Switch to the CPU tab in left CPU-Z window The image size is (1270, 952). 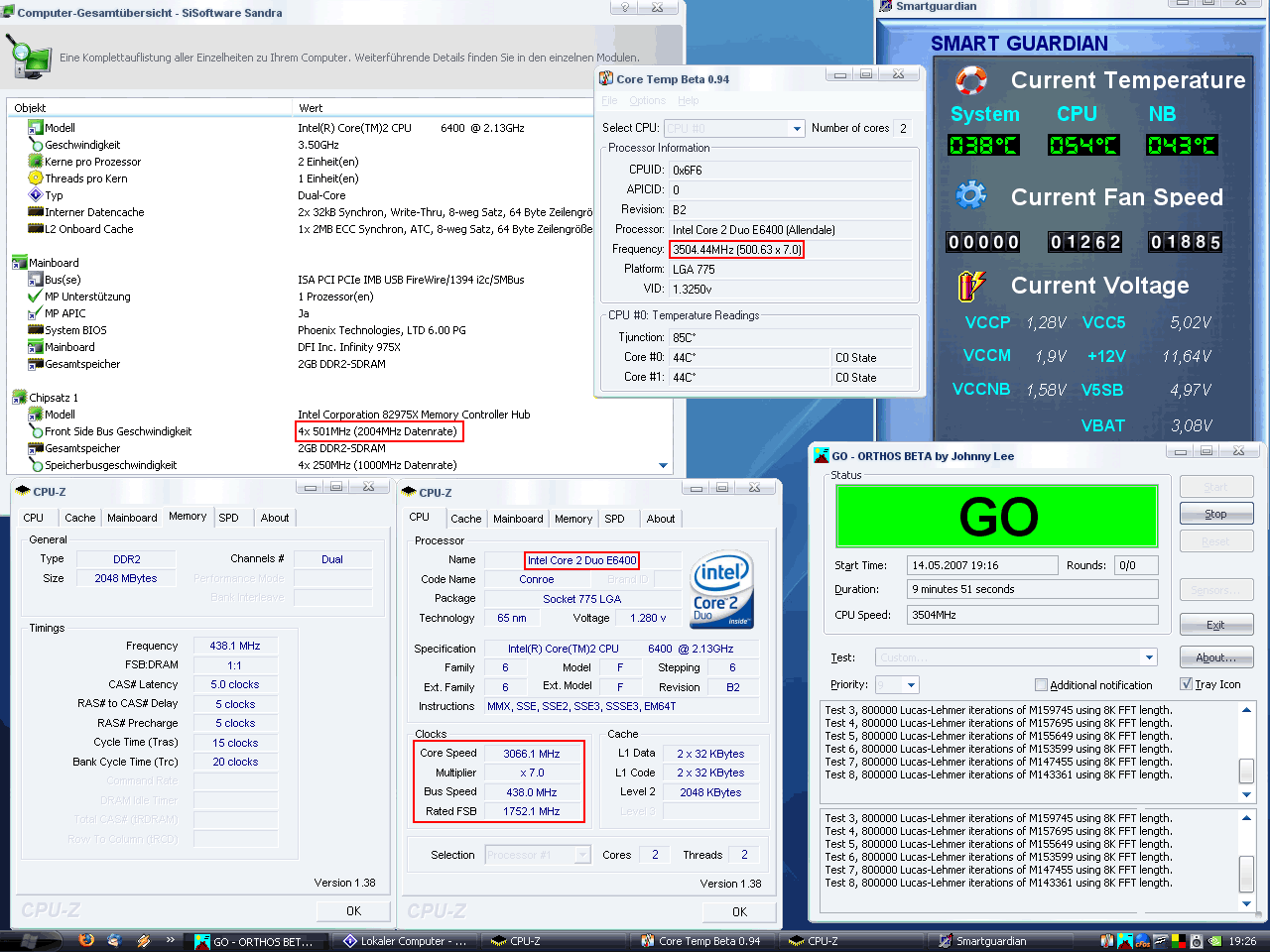point(34,518)
